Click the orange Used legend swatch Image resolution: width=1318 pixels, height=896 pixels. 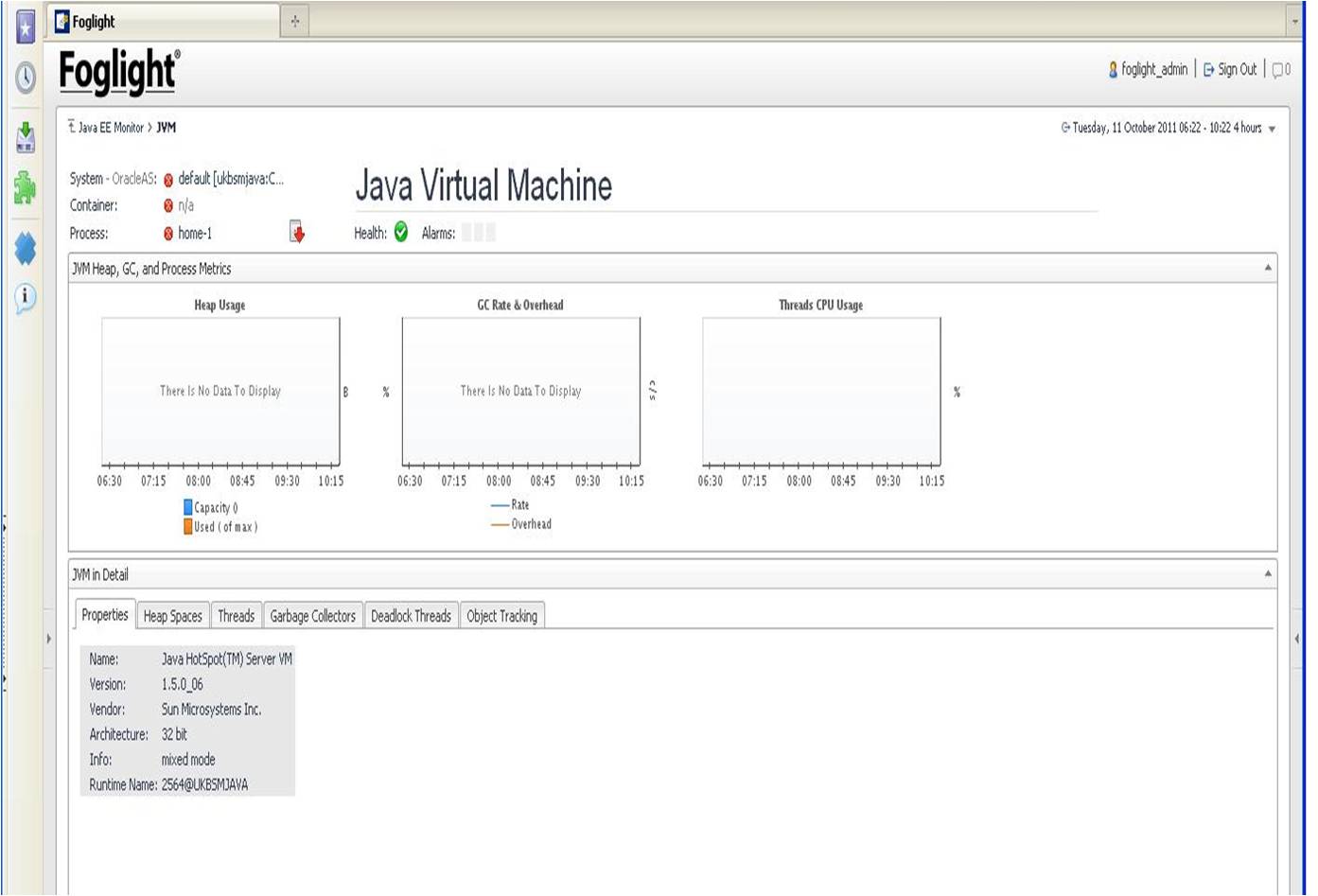pos(187,527)
